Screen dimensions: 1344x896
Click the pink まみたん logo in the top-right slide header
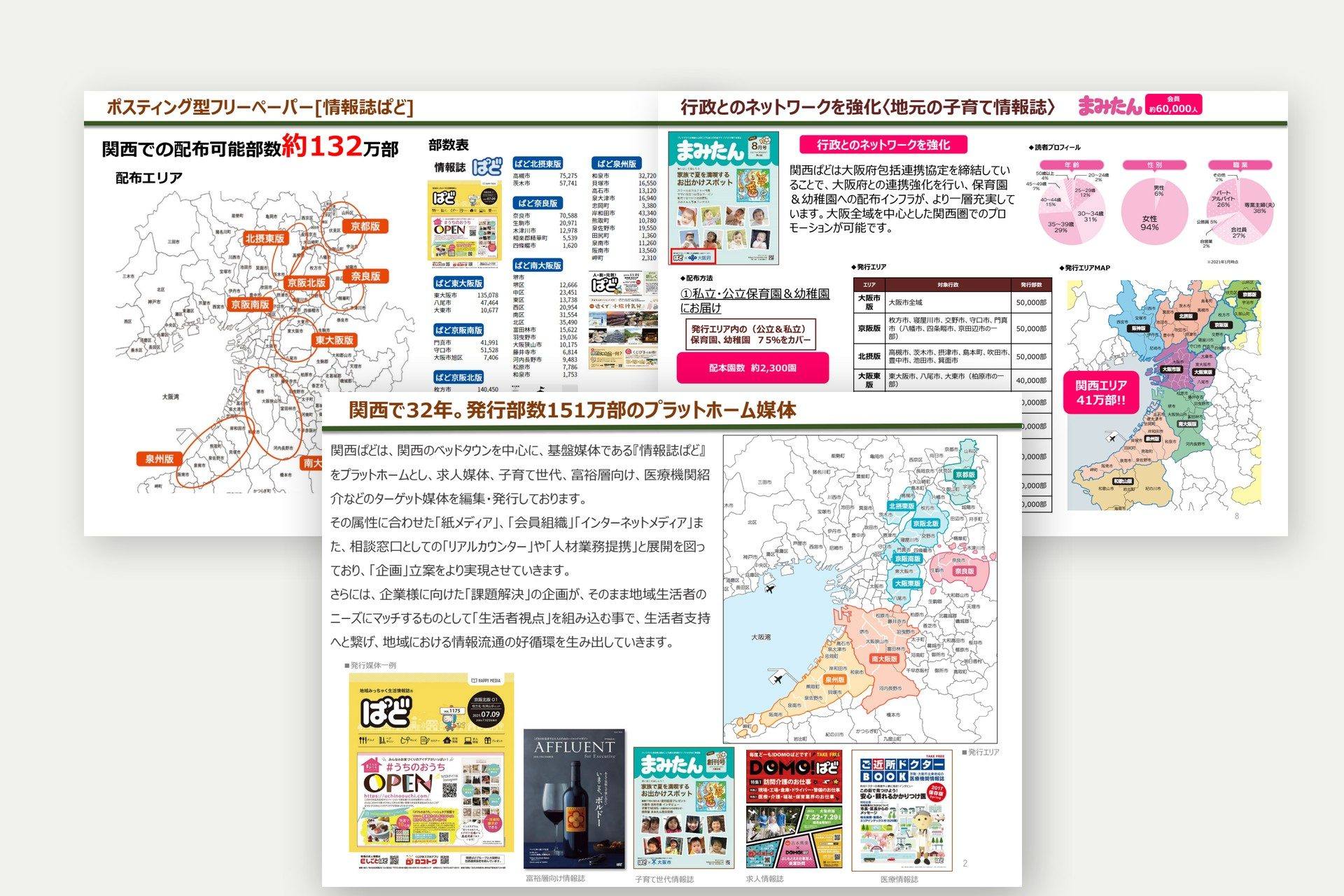click(x=1109, y=105)
